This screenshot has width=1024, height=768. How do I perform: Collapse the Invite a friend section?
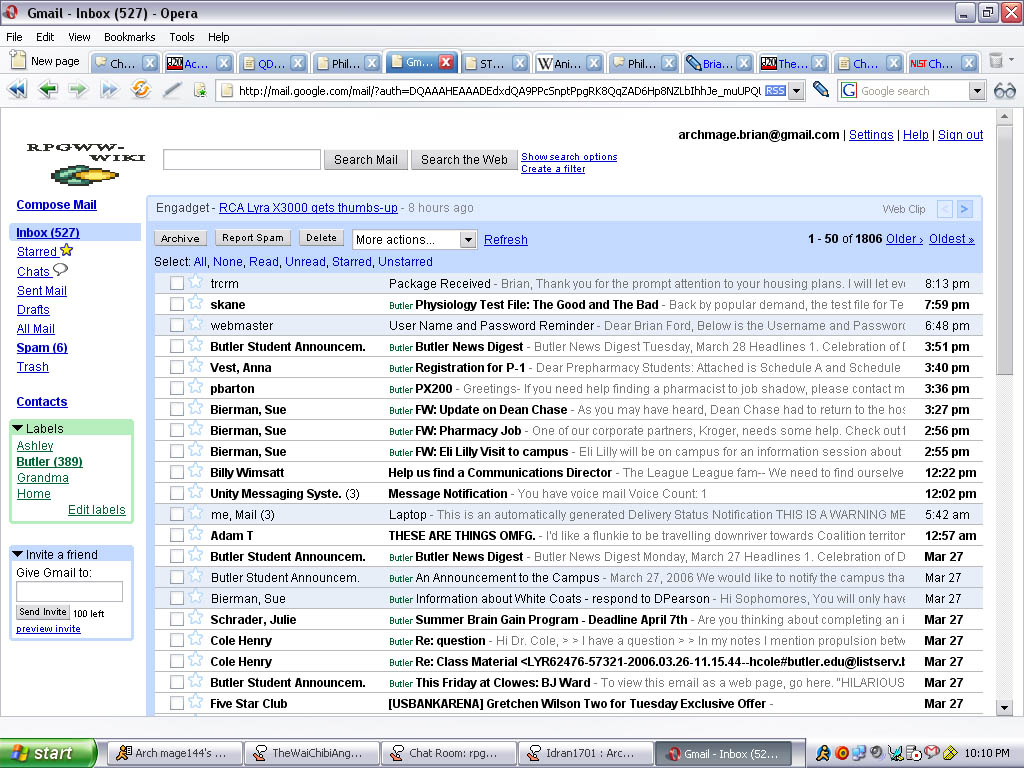click(18, 554)
